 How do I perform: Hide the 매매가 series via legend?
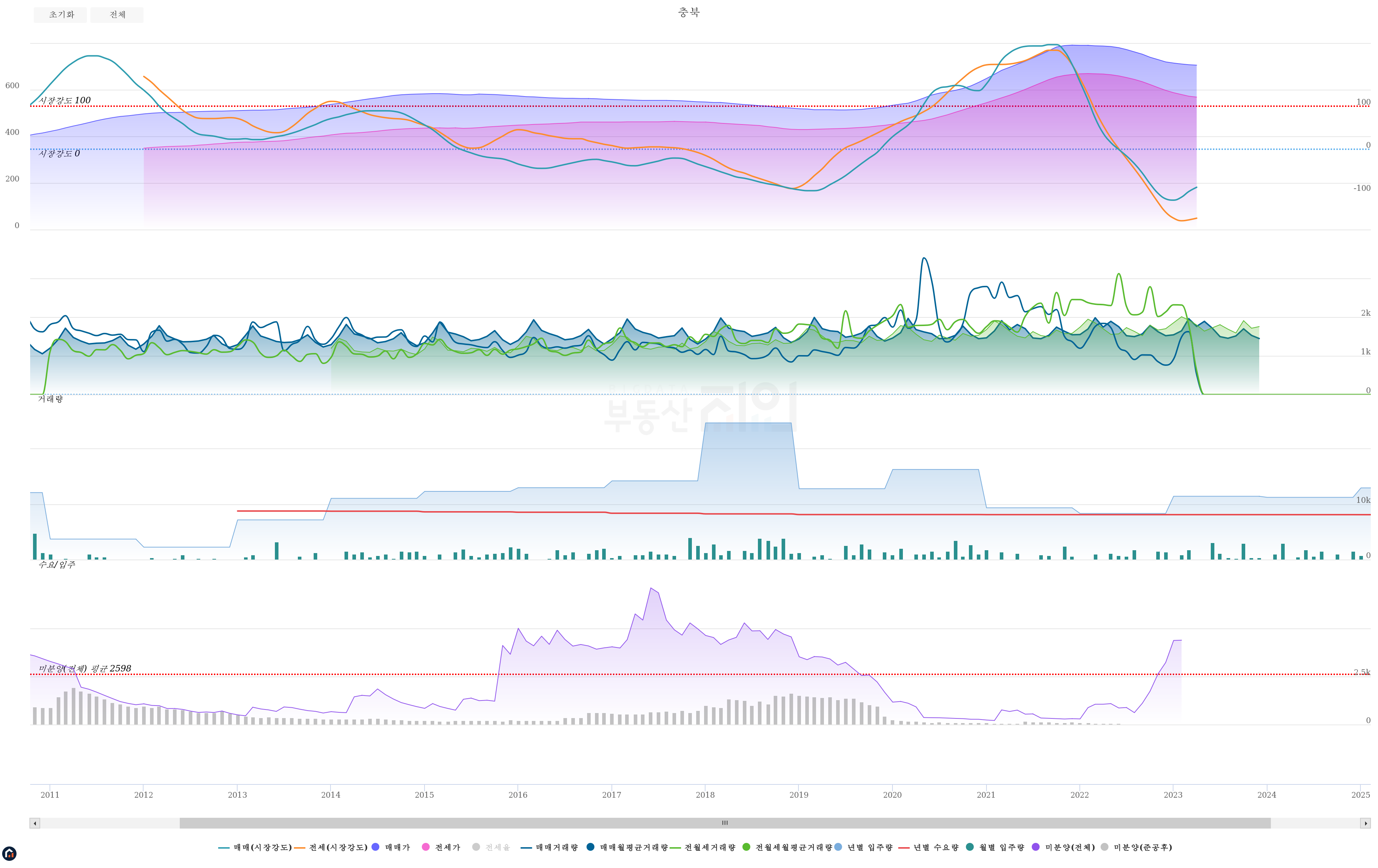pyautogui.click(x=375, y=847)
